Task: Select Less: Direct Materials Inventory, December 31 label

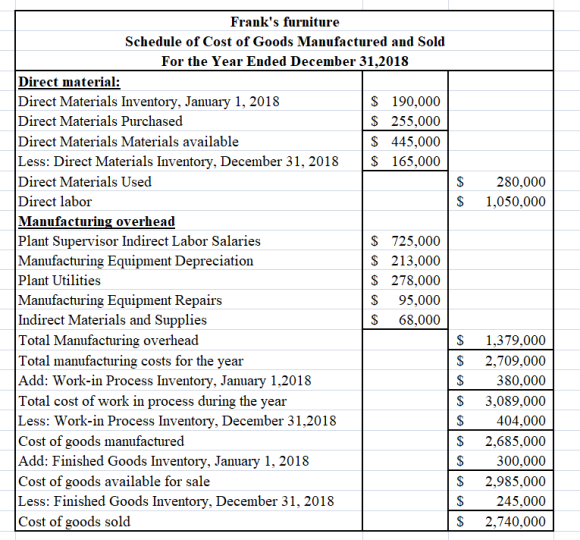Action: pyautogui.click(x=178, y=162)
